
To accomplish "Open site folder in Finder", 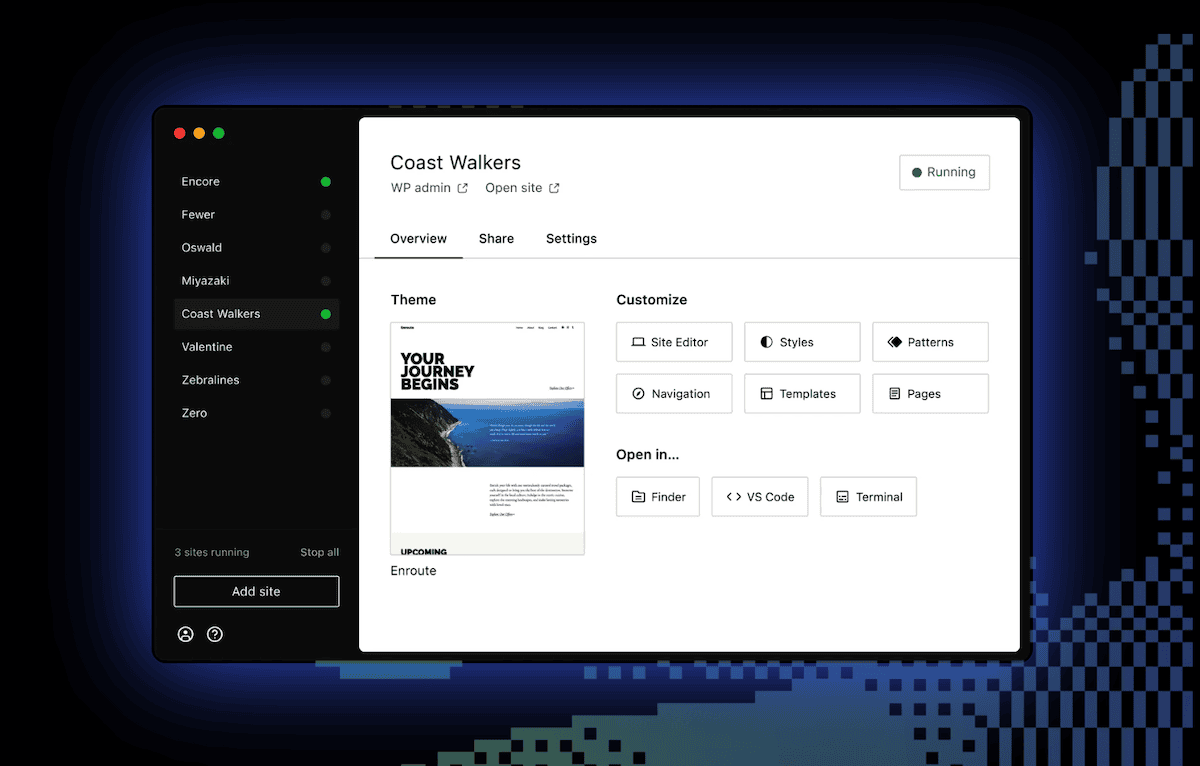I will pyautogui.click(x=658, y=497).
